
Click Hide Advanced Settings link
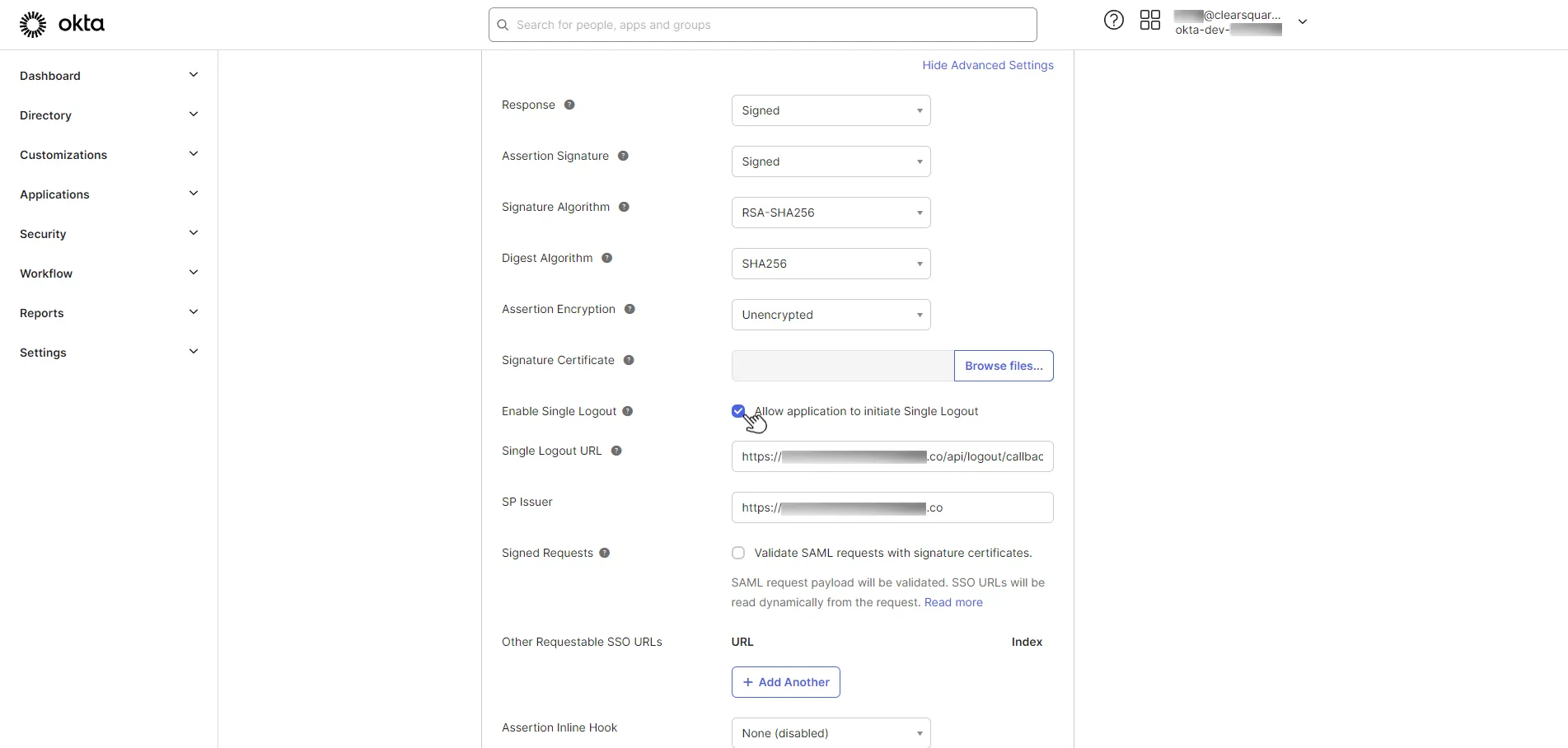coord(987,65)
